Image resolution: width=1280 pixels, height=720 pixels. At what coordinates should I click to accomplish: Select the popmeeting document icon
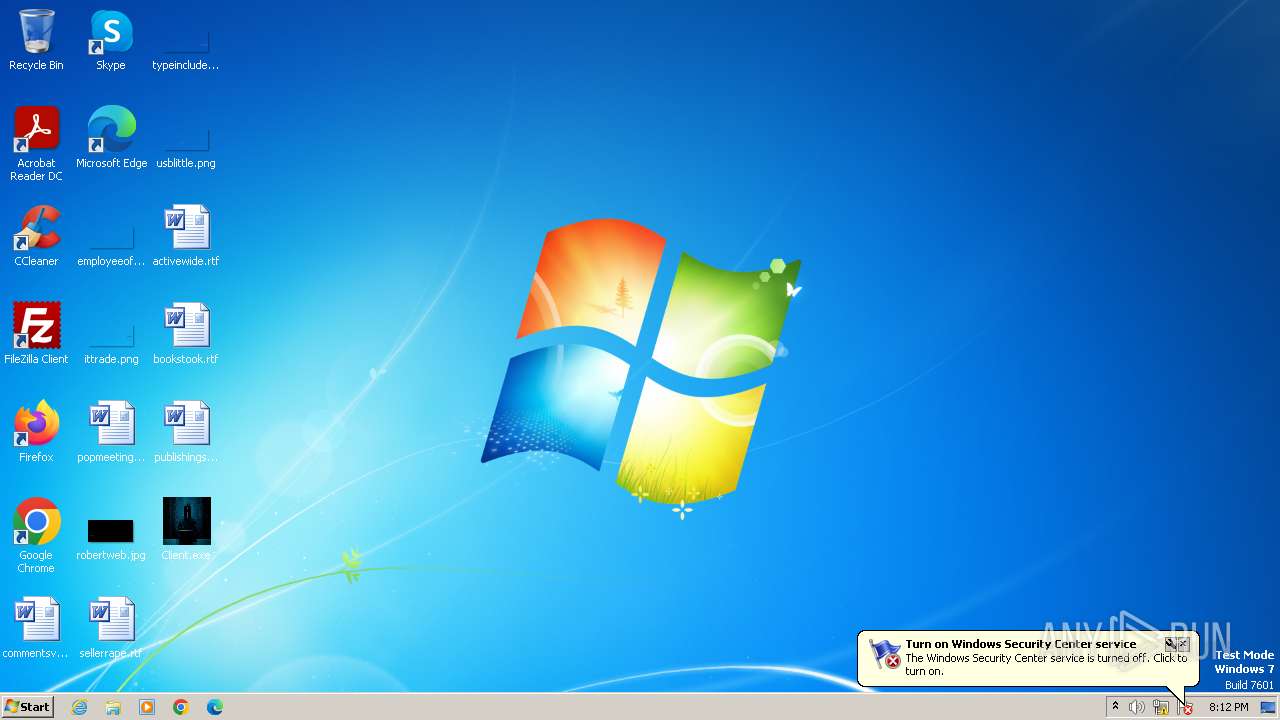point(111,432)
